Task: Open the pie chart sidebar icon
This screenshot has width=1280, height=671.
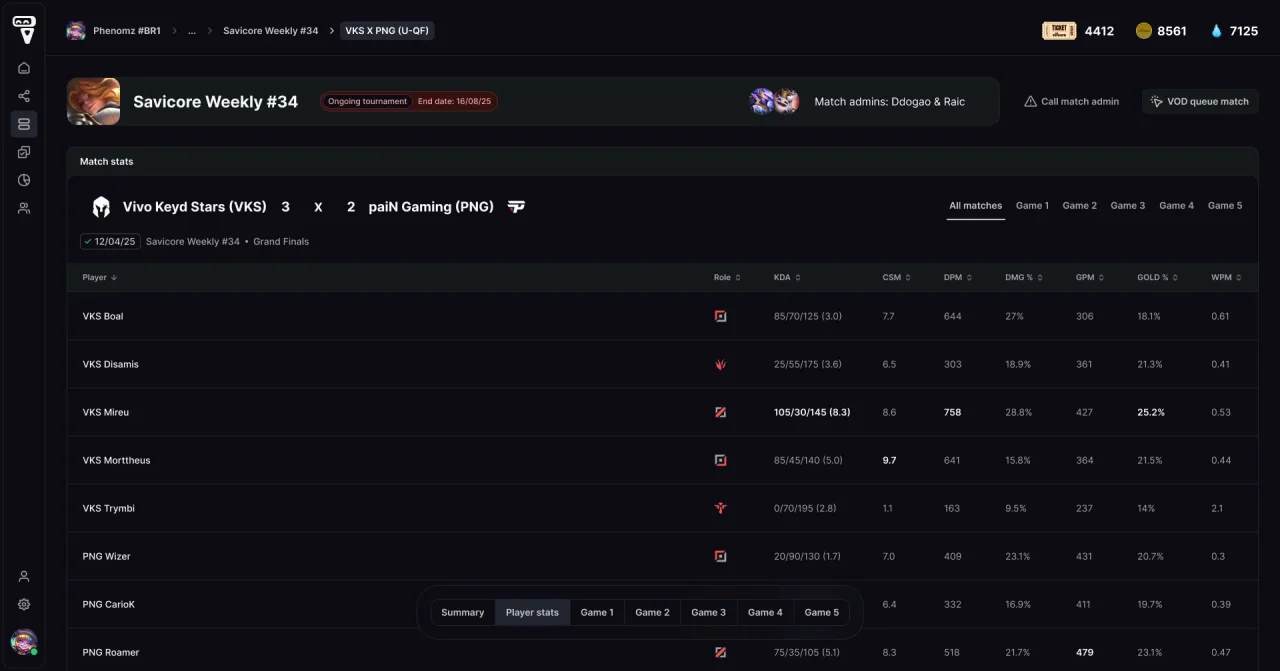Action: tap(24, 180)
